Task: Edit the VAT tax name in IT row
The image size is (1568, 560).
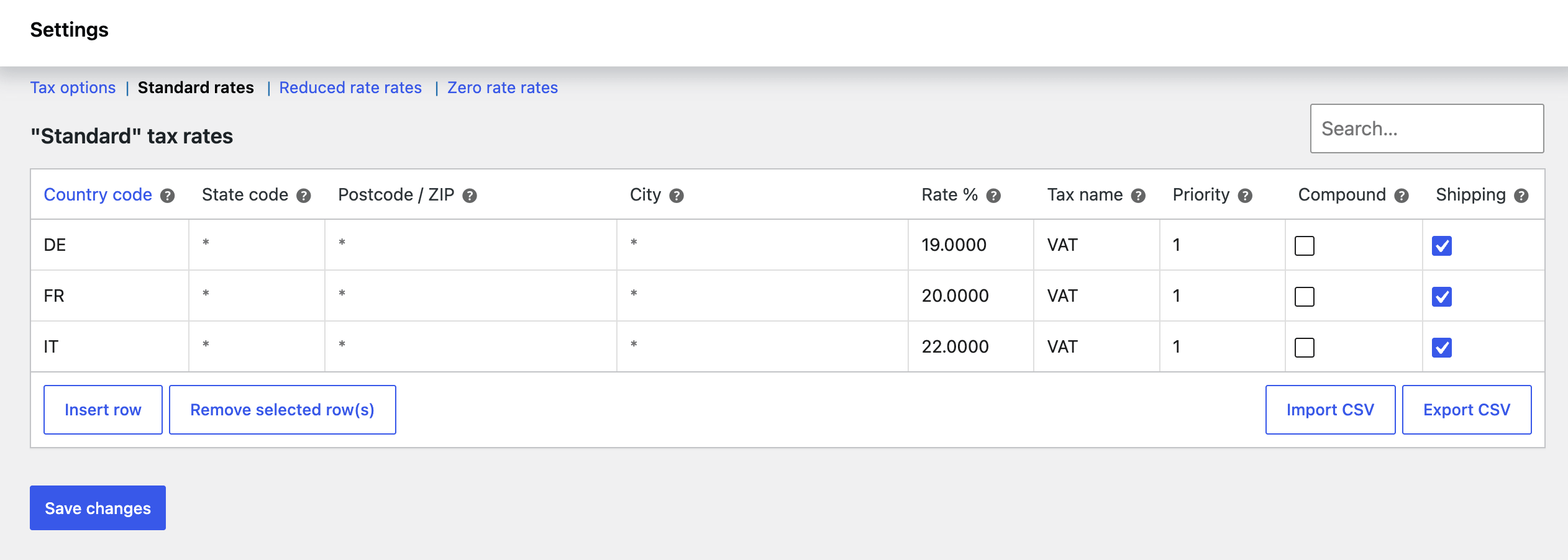Action: click(1097, 346)
